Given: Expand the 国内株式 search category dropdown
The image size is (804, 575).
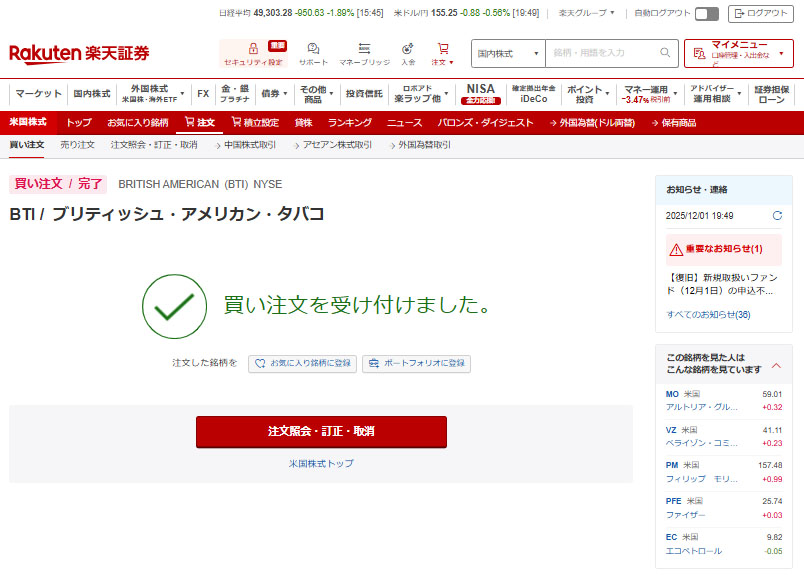Looking at the screenshot, I should [508, 53].
